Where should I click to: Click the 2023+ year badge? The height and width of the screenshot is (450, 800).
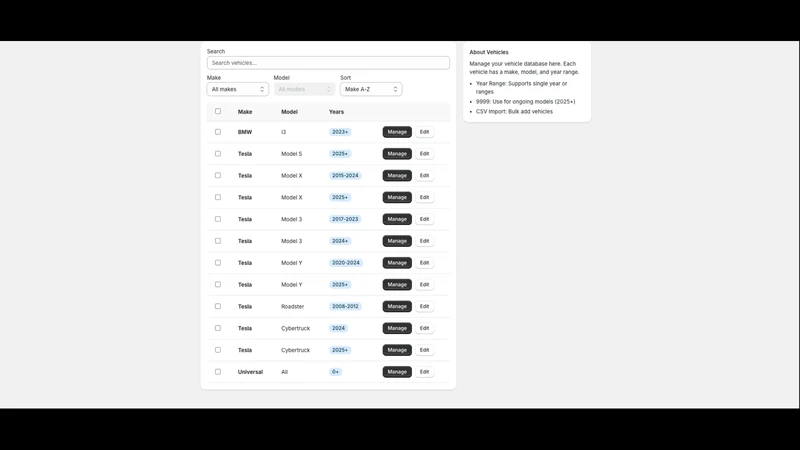pyautogui.click(x=340, y=132)
